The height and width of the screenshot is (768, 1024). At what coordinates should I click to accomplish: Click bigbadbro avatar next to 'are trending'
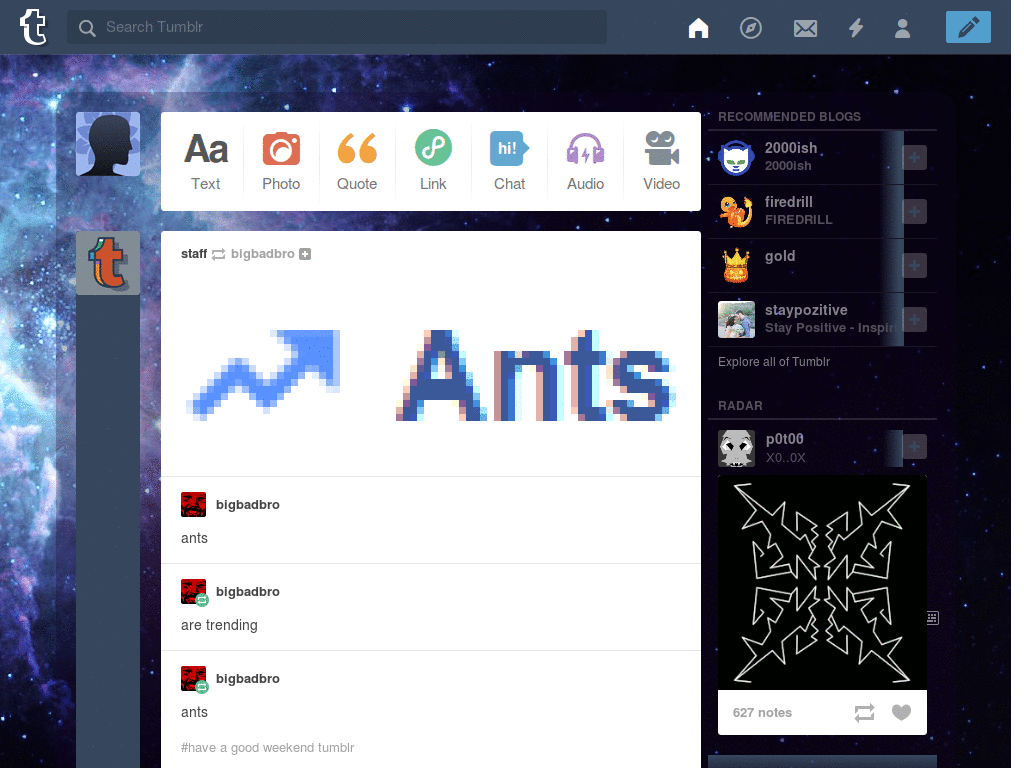194,592
